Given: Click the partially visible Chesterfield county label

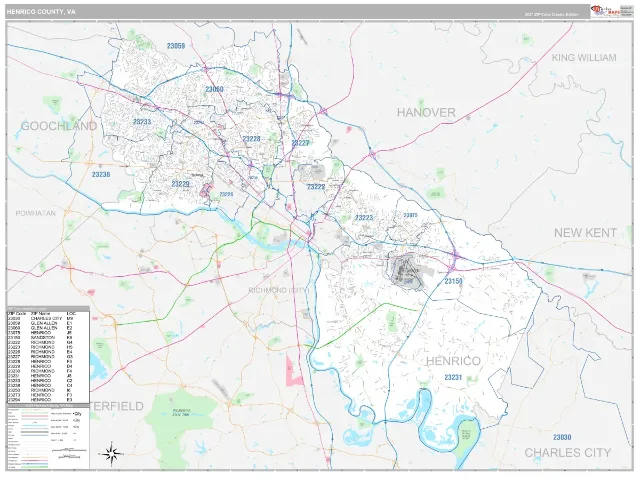Looking at the screenshot, I should [117, 406].
